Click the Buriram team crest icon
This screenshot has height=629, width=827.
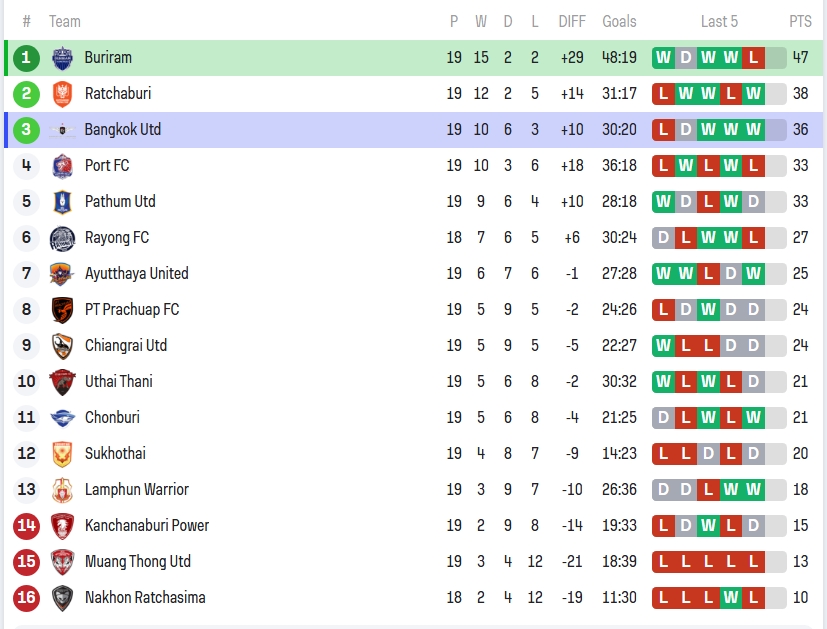click(62, 58)
